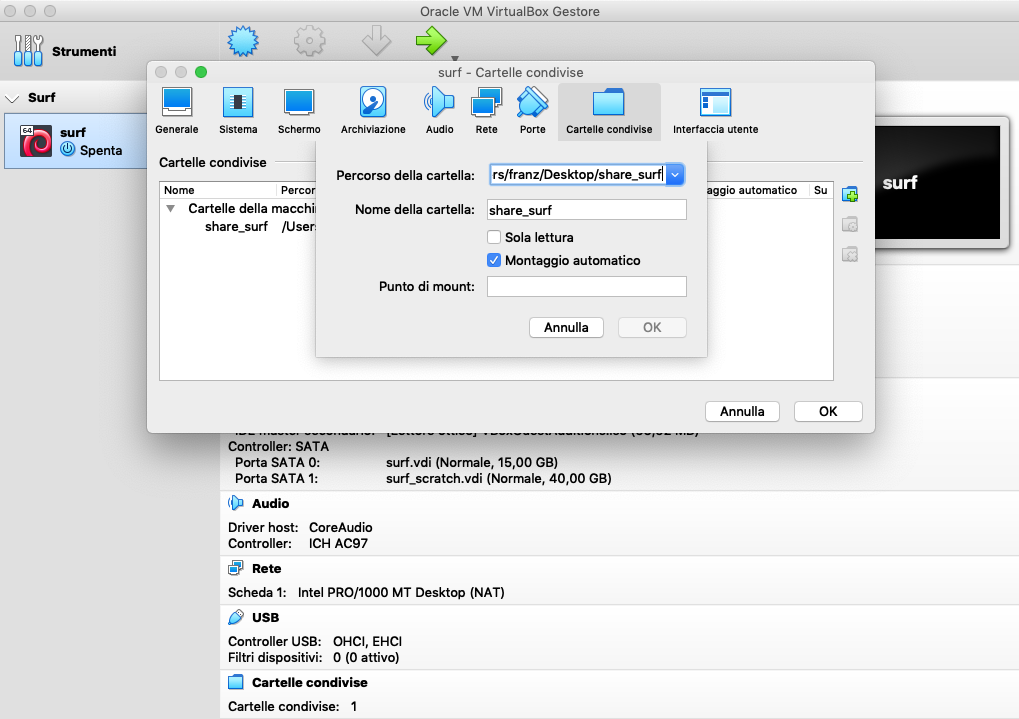The image size is (1019, 719).
Task: Click the Nome della cartella field
Action: [587, 210]
